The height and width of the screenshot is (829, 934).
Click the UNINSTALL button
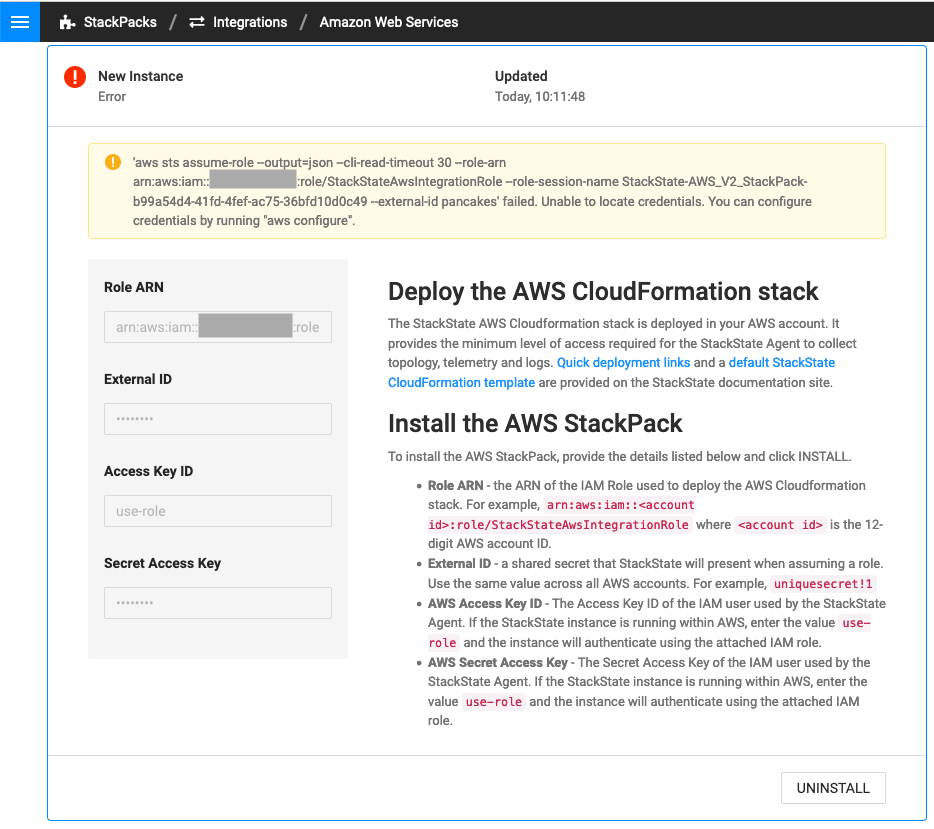tap(833, 788)
